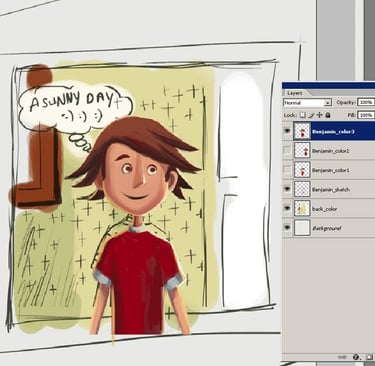375x366 pixels.
Task: Click the layer style (fx) icon in the Layers panel footer
Action: click(x=356, y=357)
